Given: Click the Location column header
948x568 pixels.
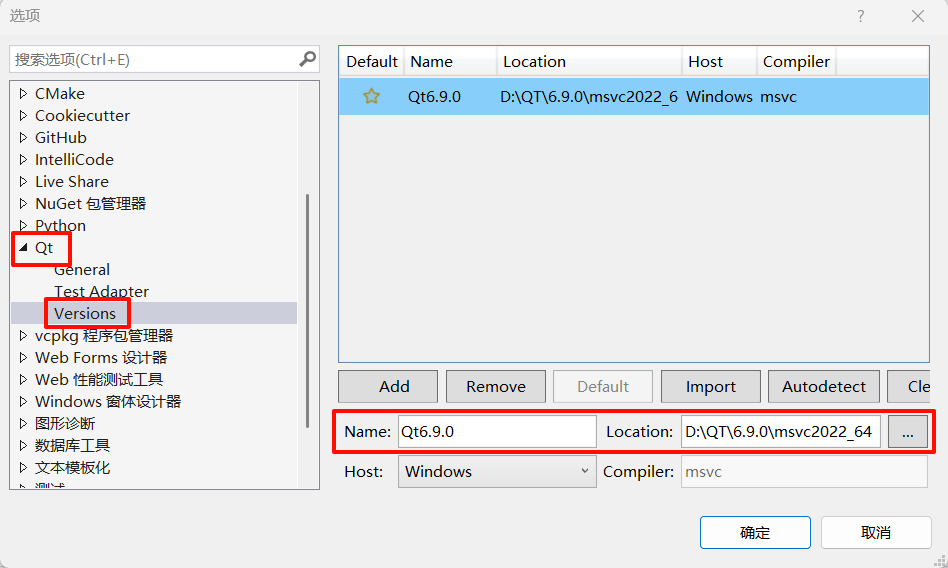Looking at the screenshot, I should point(589,62).
